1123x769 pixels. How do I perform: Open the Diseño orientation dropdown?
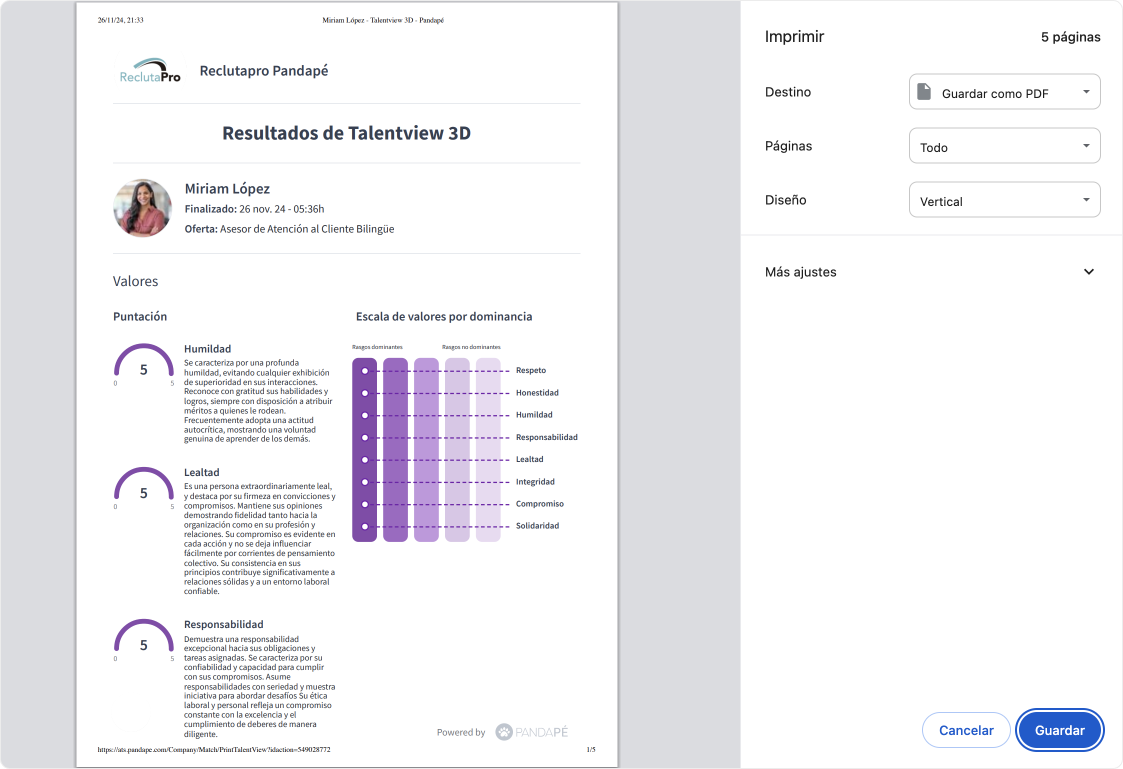tap(1004, 200)
